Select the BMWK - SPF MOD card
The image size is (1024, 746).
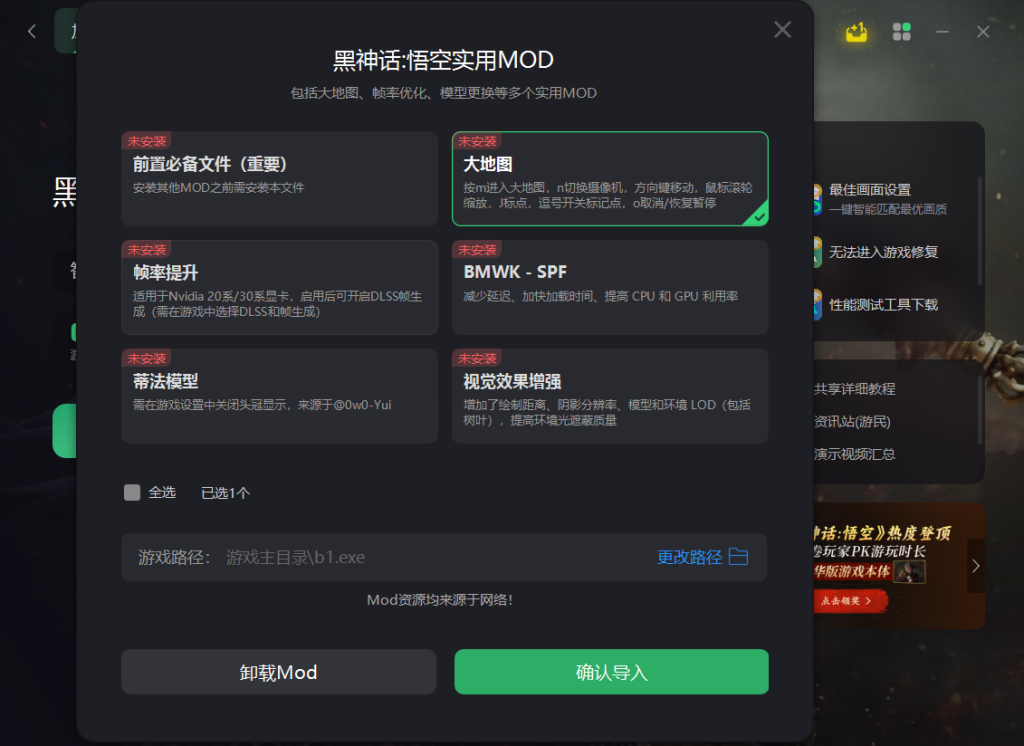point(610,287)
